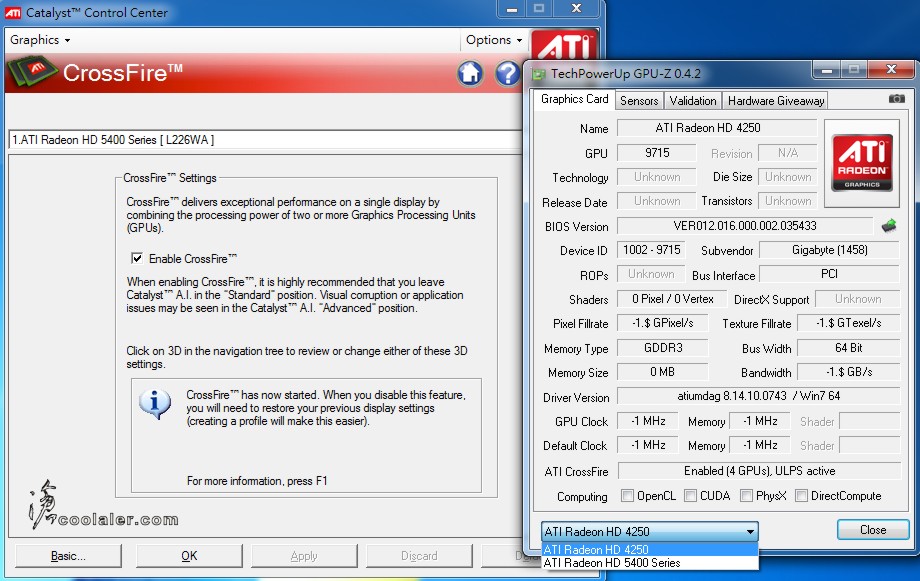
Task: Click the 'For more information, press F1' text
Action: [x=257, y=481]
